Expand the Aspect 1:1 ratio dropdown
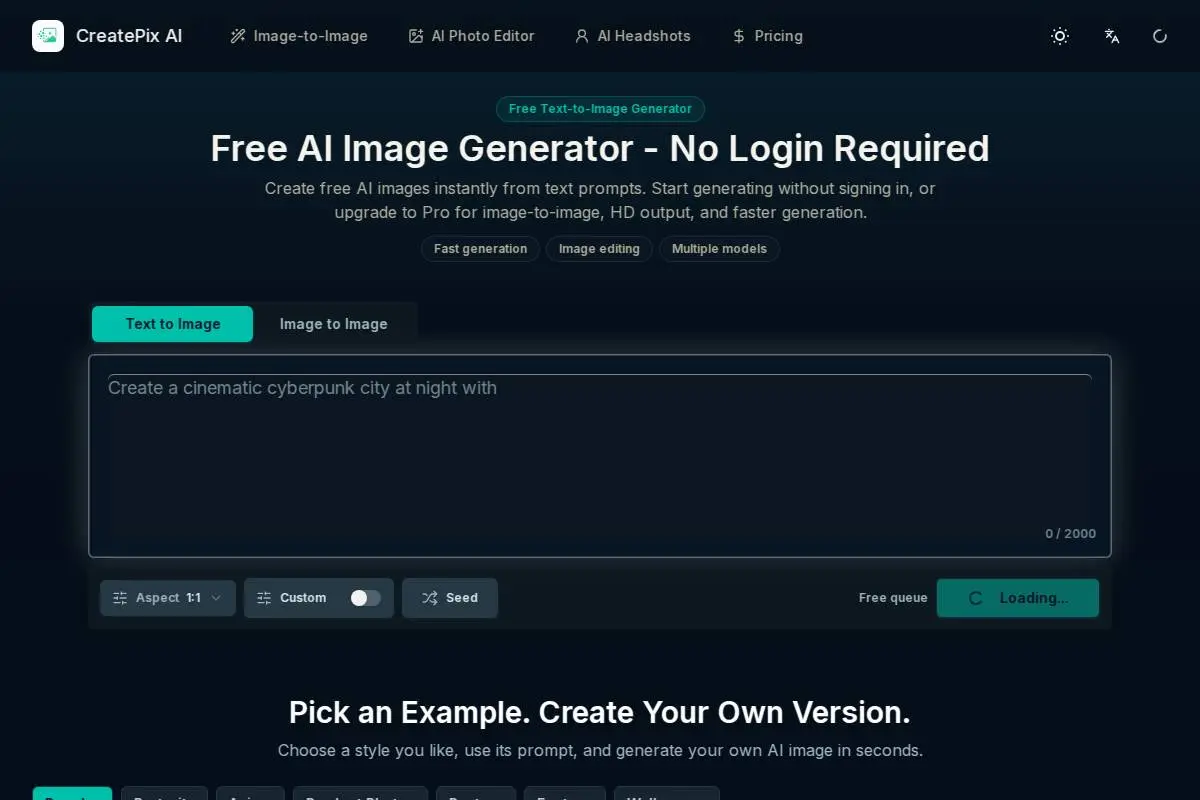This screenshot has width=1200, height=800. 168,598
